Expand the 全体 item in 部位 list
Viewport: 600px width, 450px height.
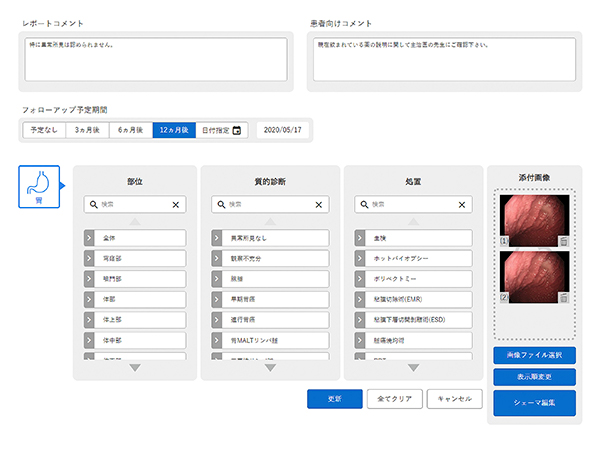click(90, 238)
